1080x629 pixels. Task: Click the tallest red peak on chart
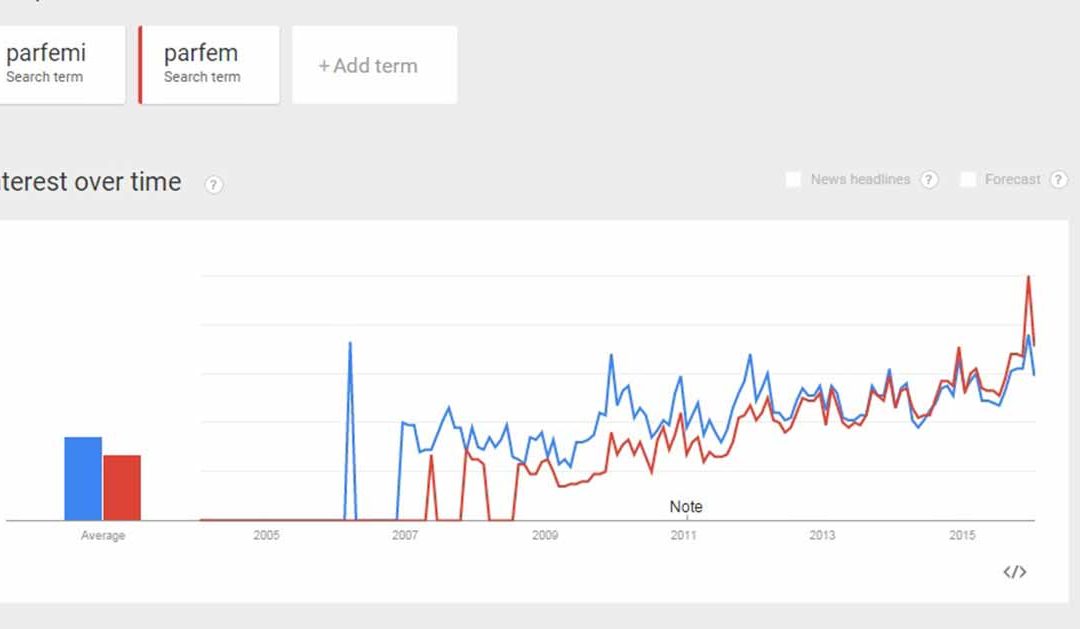pos(1029,277)
